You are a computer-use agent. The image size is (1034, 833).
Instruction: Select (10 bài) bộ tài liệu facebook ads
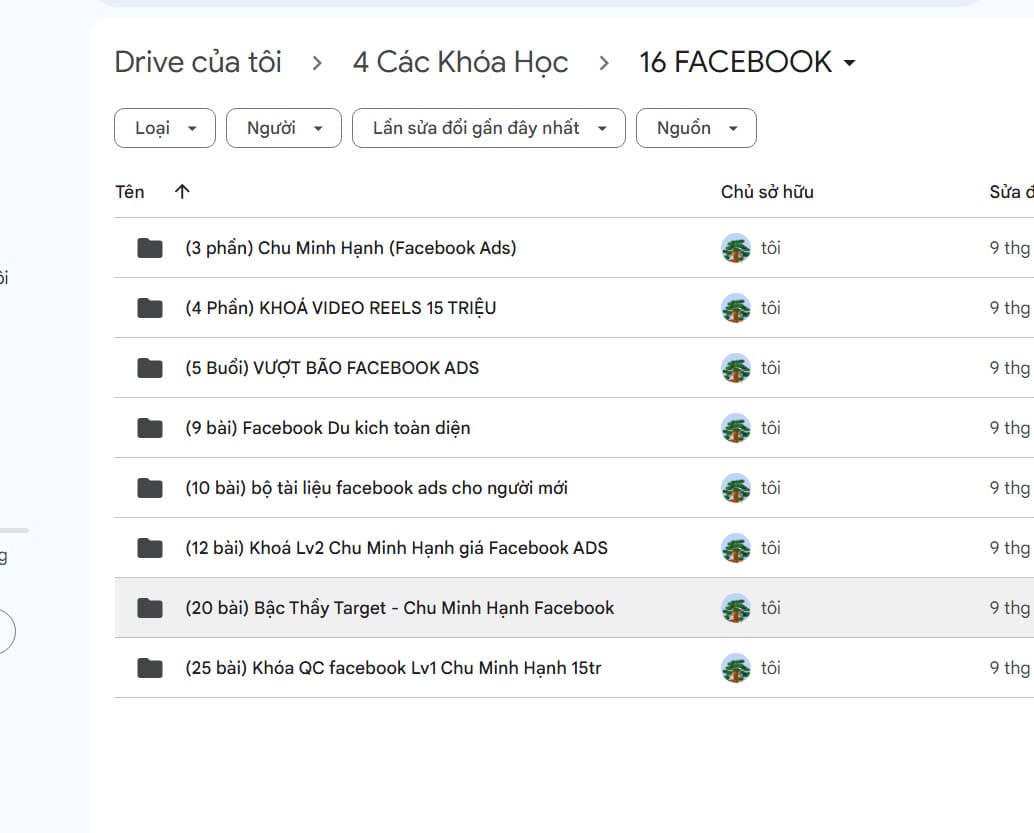pos(377,488)
